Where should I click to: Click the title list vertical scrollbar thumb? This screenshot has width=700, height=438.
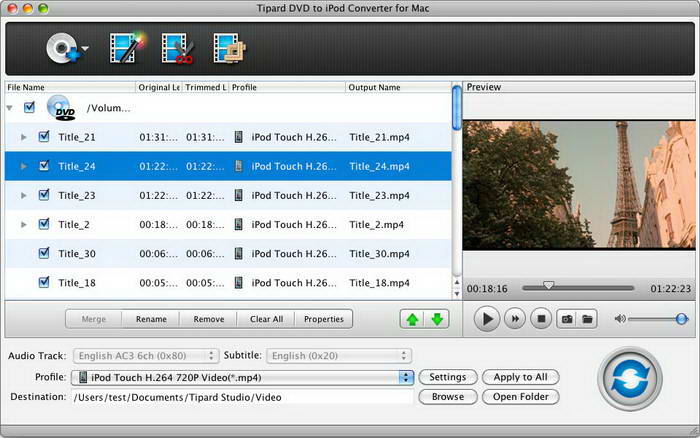click(x=456, y=108)
